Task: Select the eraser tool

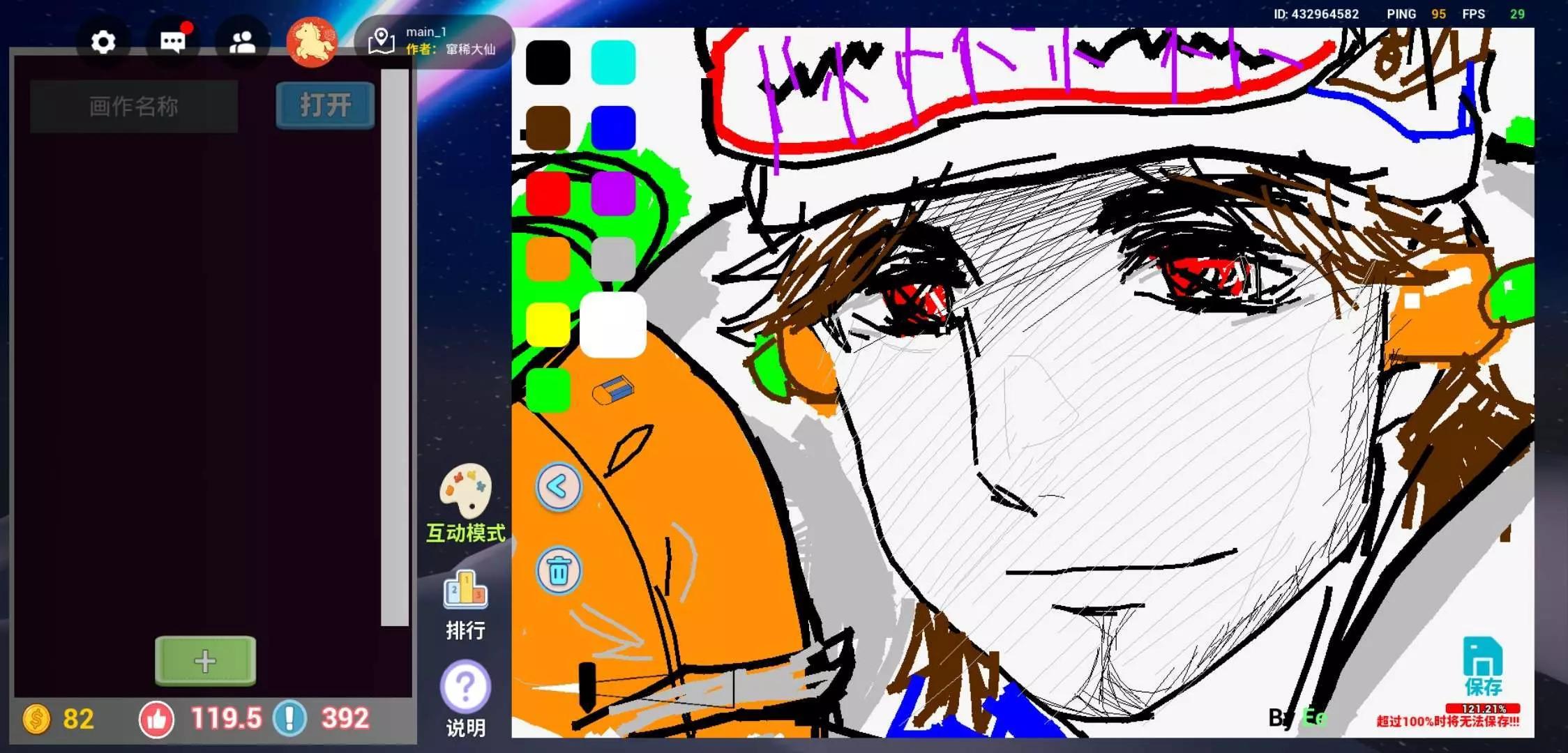Action: 613,390
